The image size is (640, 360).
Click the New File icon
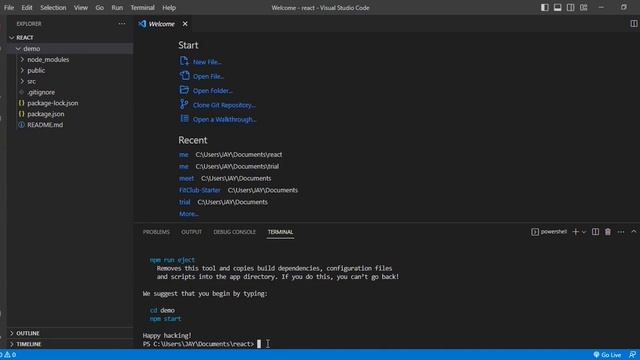[184, 61]
